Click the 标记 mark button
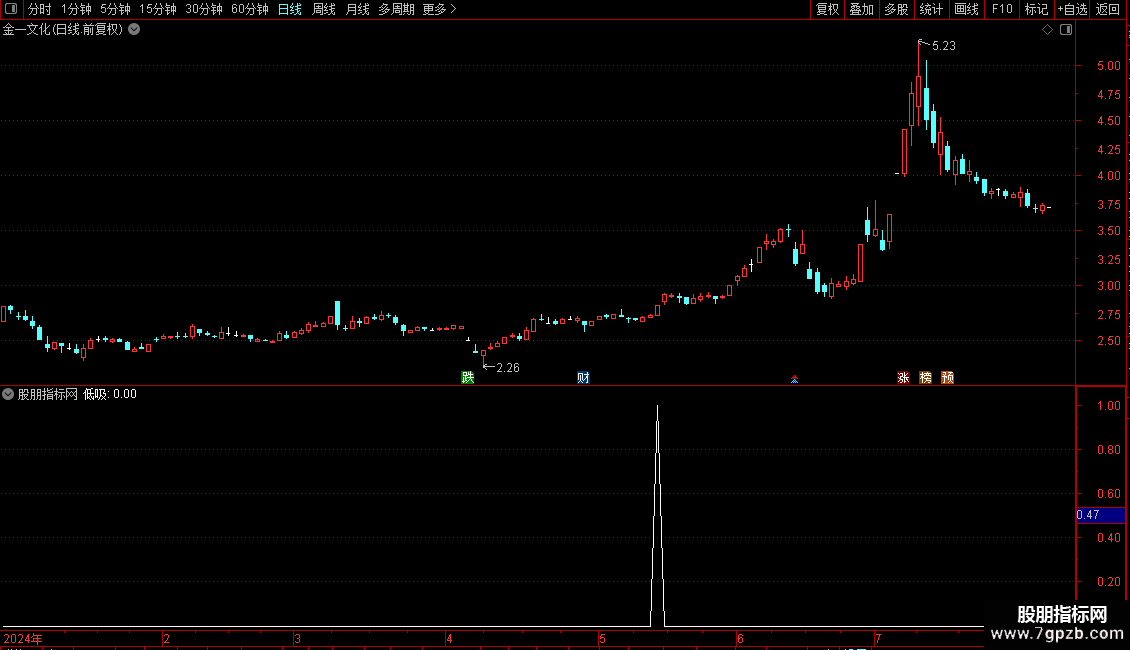The image size is (1130, 650). tap(1036, 9)
